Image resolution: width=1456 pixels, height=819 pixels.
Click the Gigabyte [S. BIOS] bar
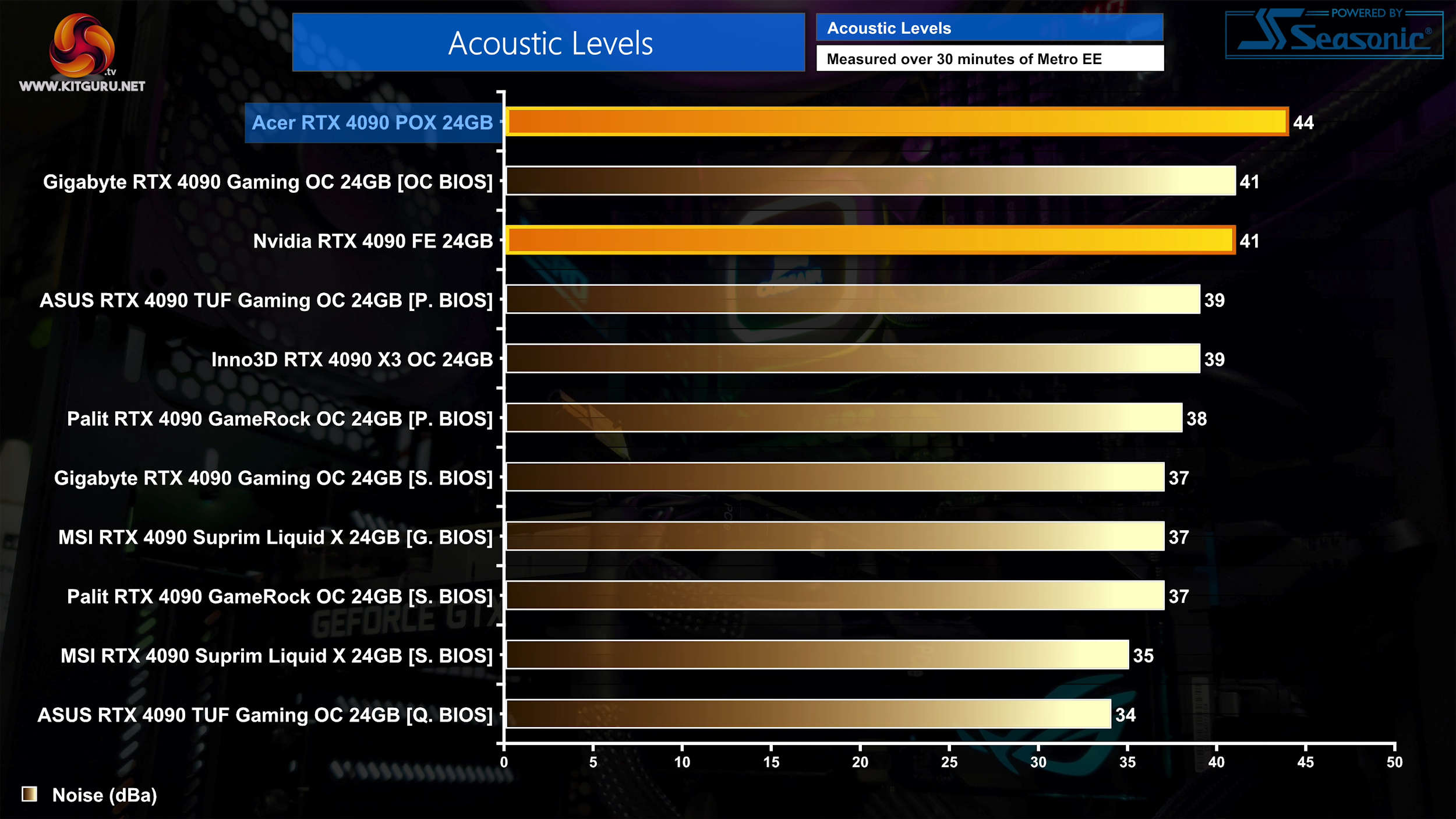click(835, 477)
